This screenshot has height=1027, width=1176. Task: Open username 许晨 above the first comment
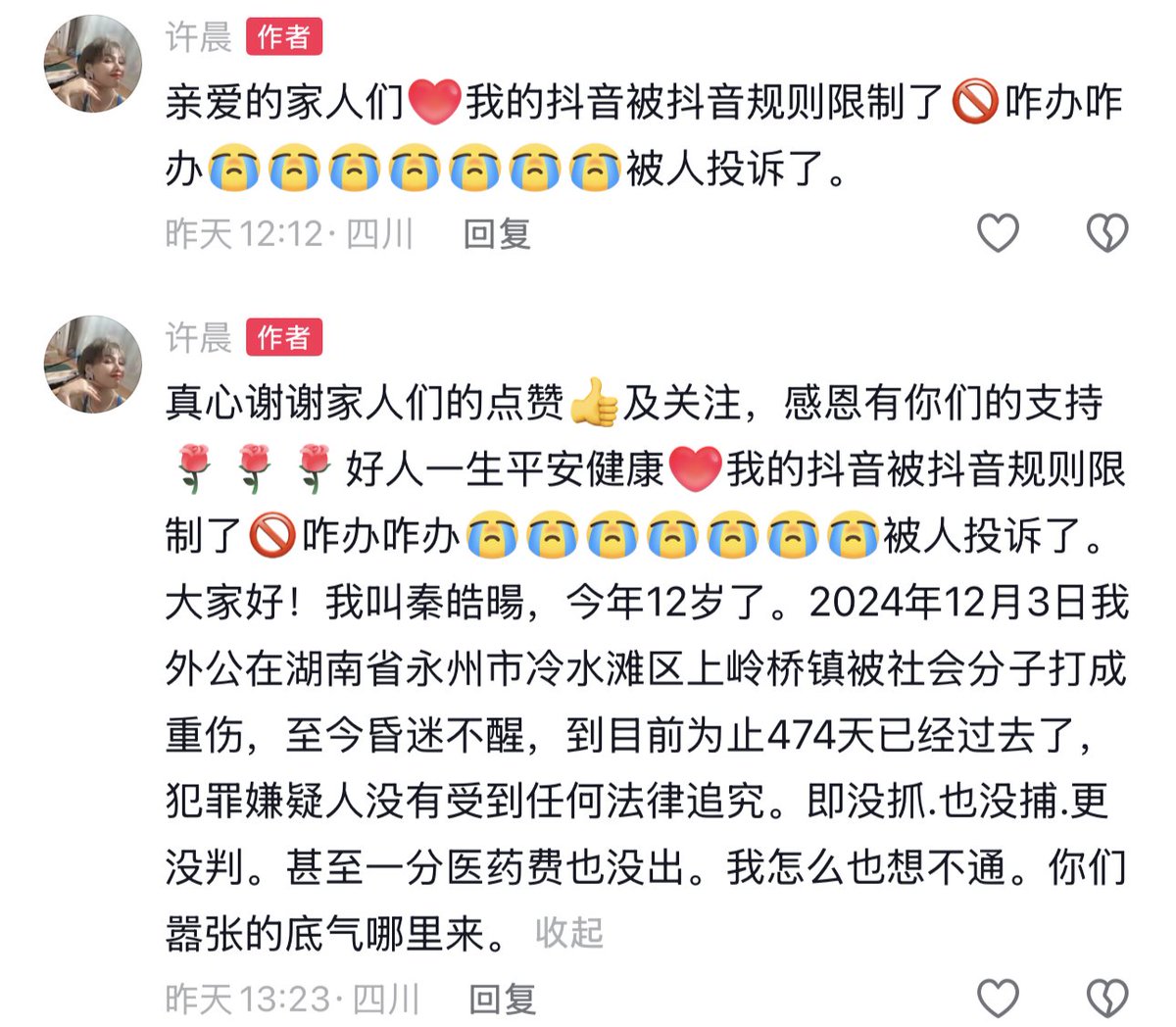(x=199, y=37)
